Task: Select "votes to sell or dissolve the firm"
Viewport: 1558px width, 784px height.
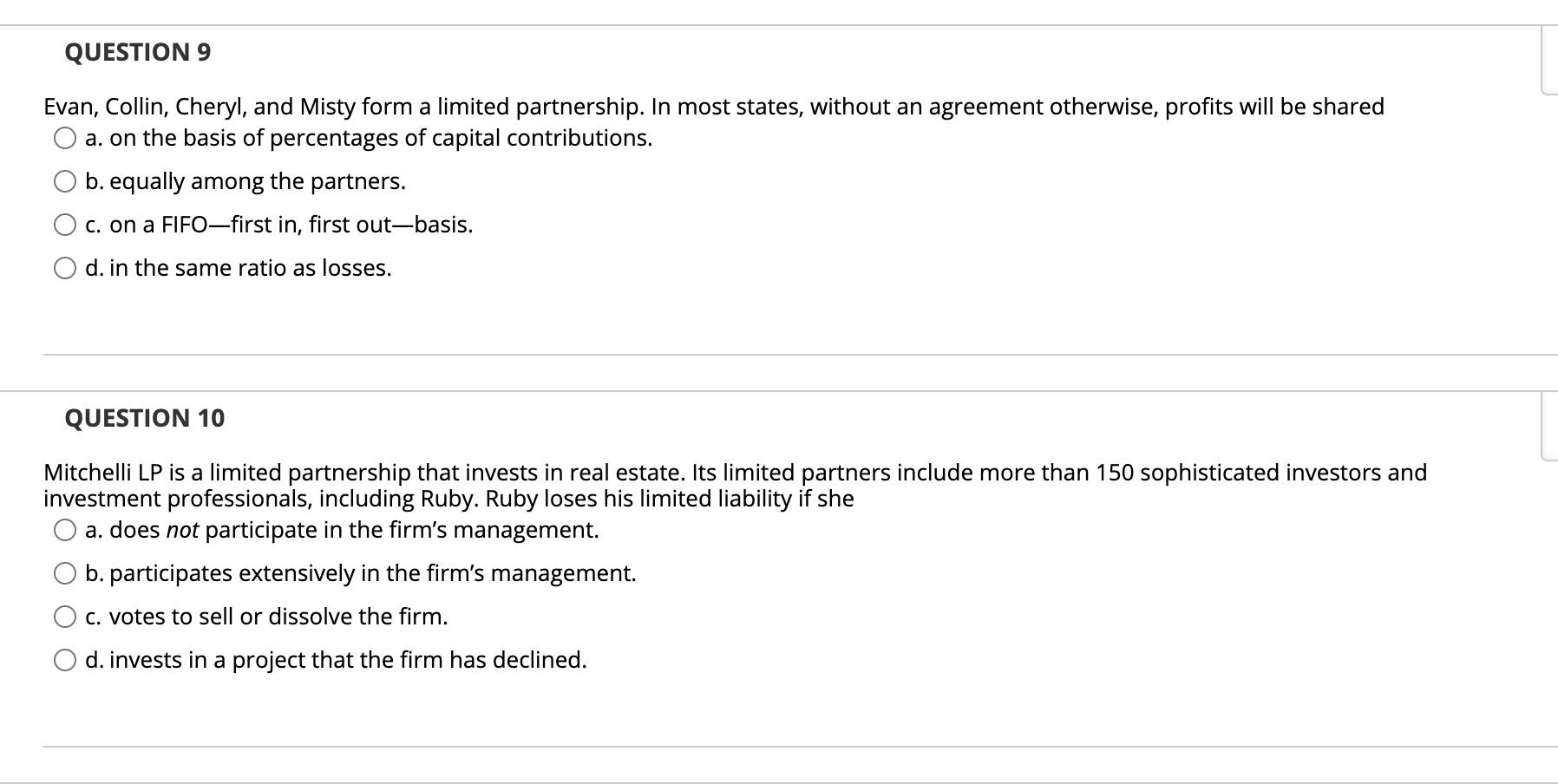Action: coord(65,616)
